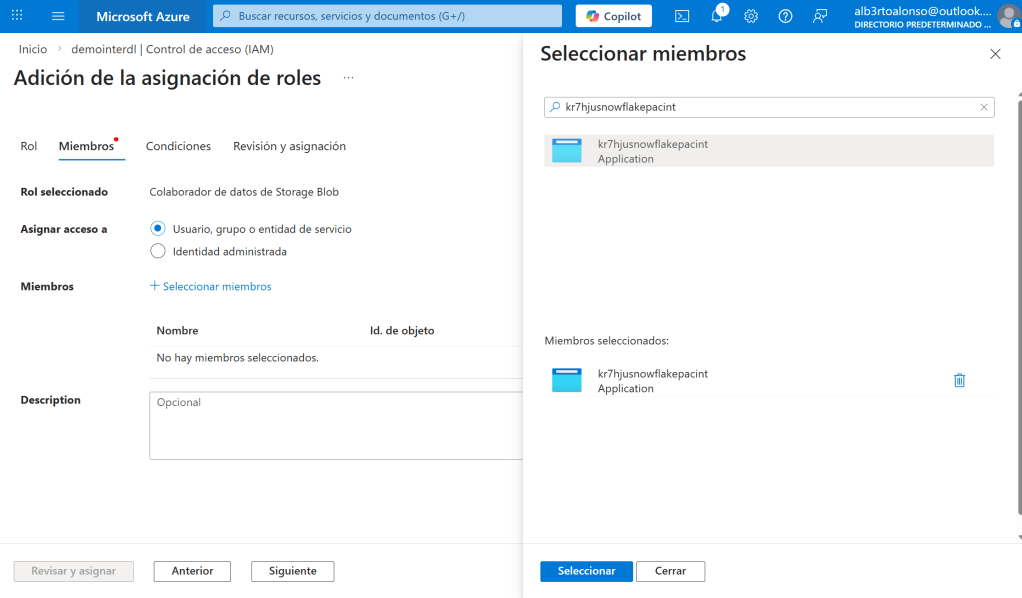Open the notifications bell
1022x598 pixels.
coord(717,16)
